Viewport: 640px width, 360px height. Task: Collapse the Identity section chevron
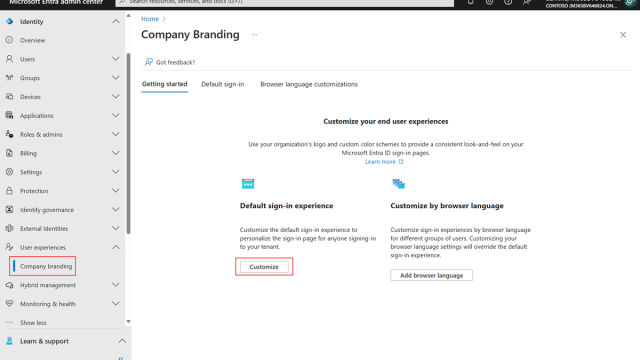116,21
